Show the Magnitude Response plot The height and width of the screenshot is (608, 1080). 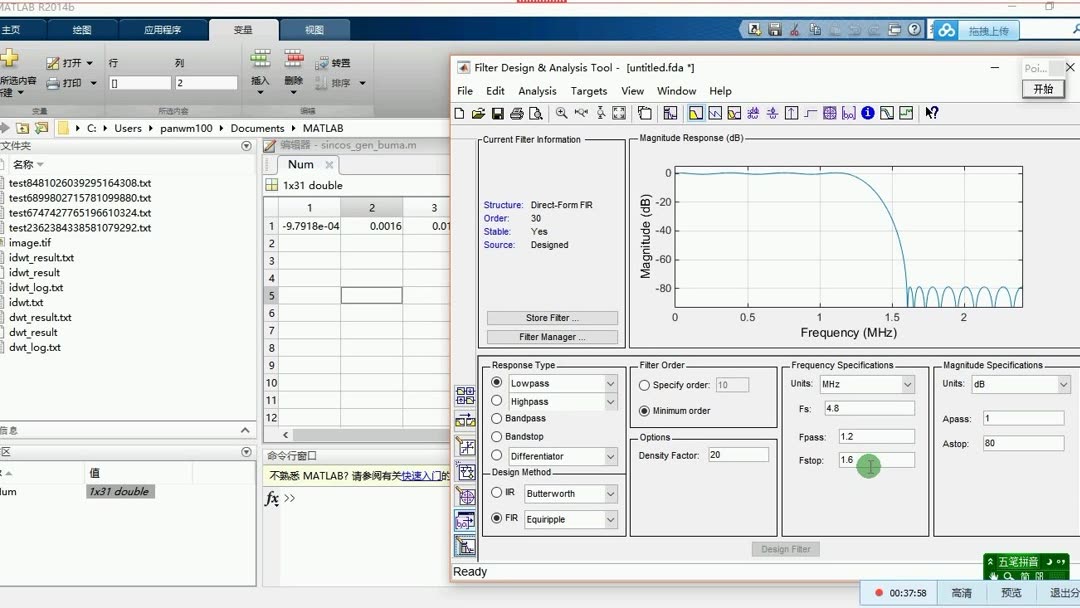[x=694, y=113]
